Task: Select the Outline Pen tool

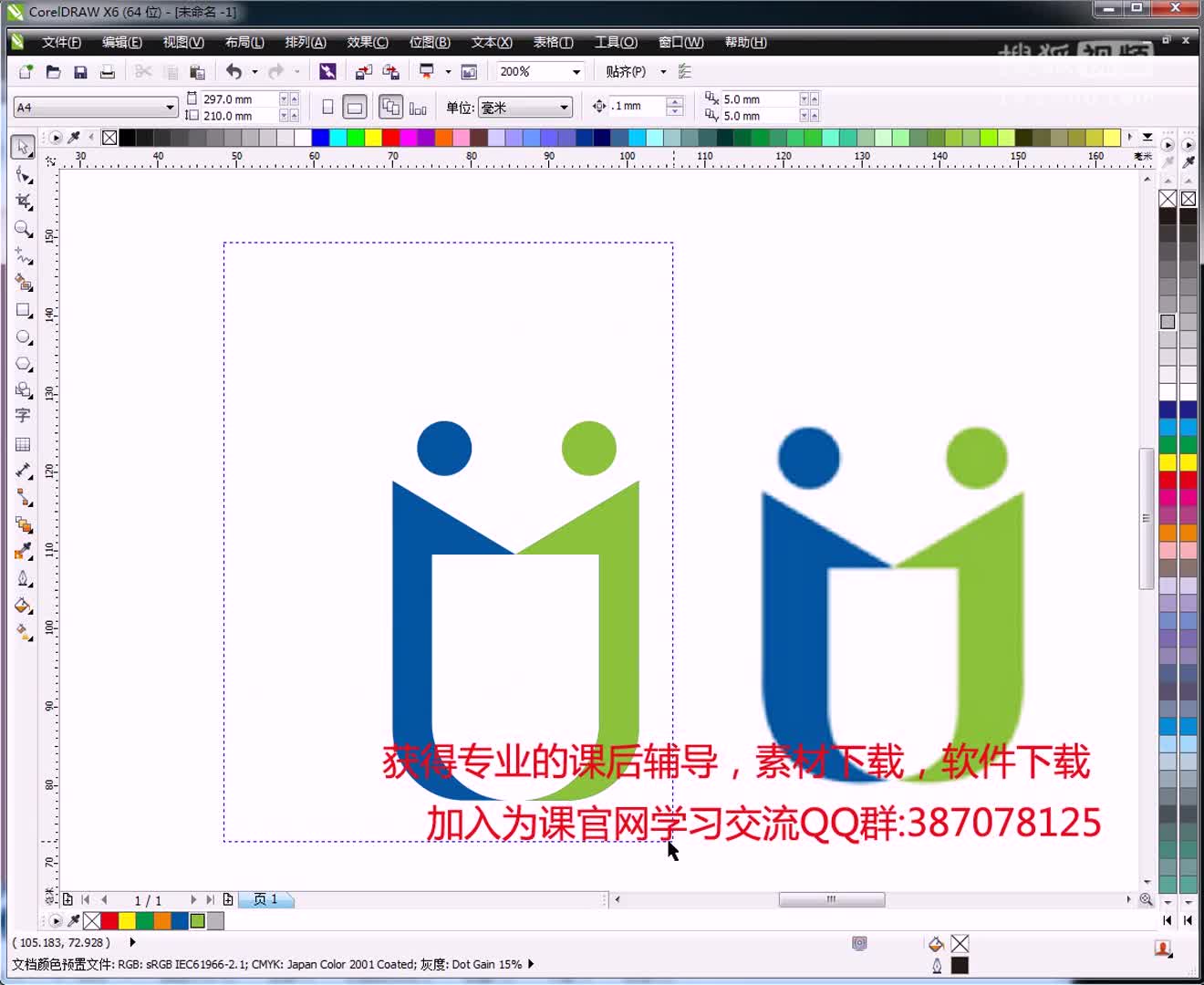Action: pos(23,578)
